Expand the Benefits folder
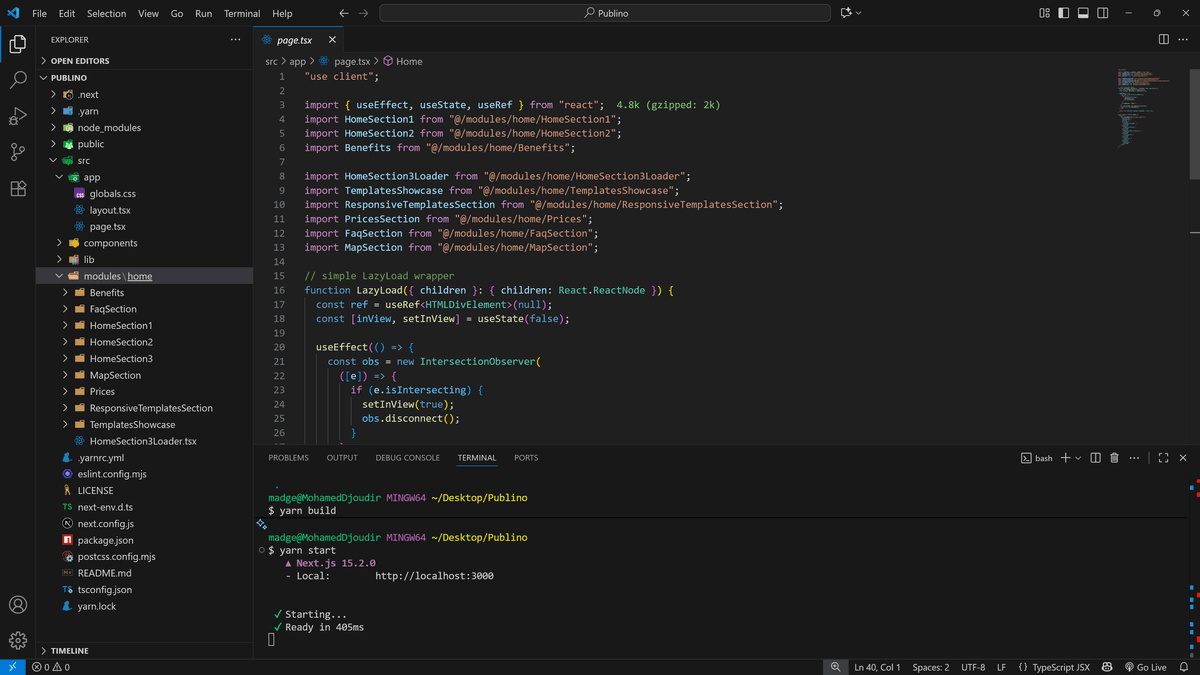The height and width of the screenshot is (675, 1200). 107,292
